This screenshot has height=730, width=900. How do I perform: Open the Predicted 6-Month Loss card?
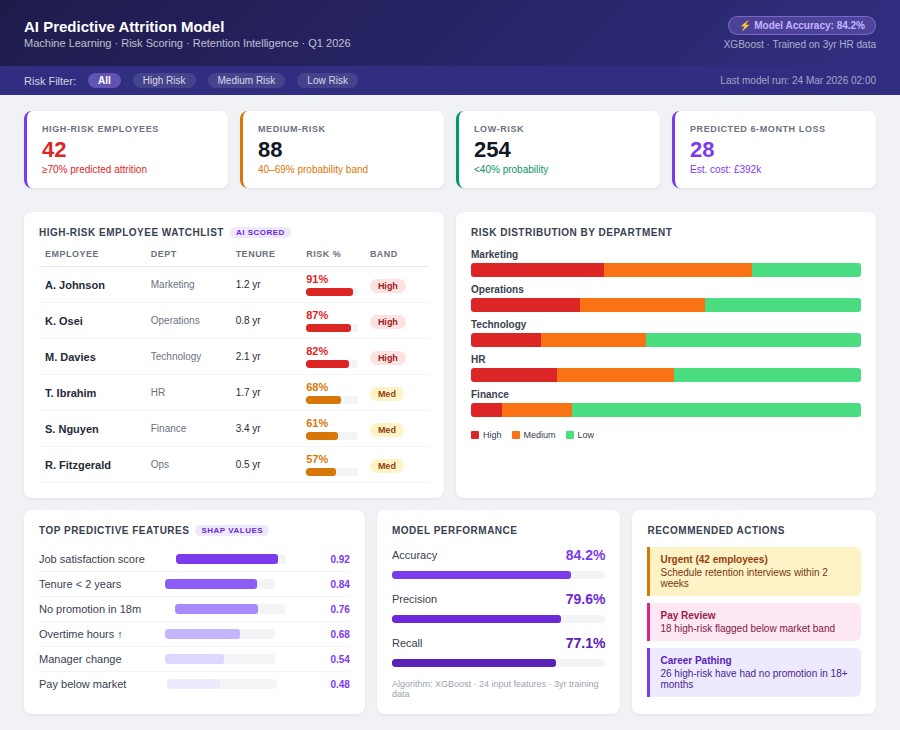coord(775,149)
